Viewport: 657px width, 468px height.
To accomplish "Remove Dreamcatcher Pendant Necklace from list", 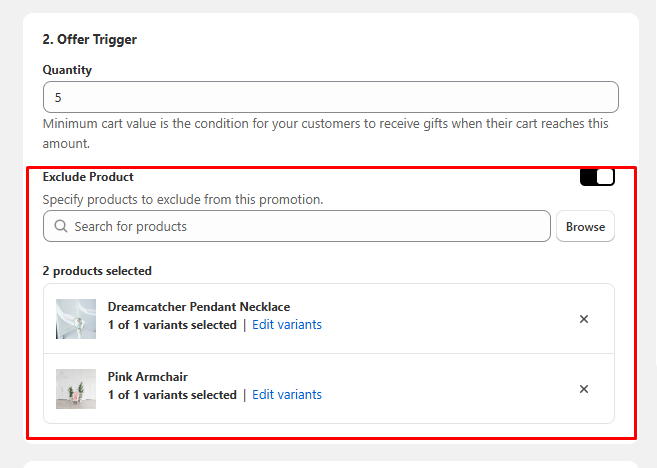I will 584,319.
